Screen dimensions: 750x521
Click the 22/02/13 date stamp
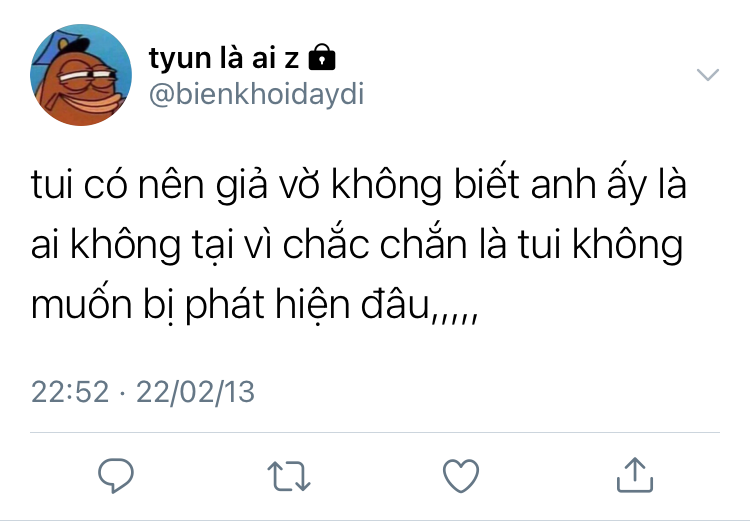click(195, 392)
